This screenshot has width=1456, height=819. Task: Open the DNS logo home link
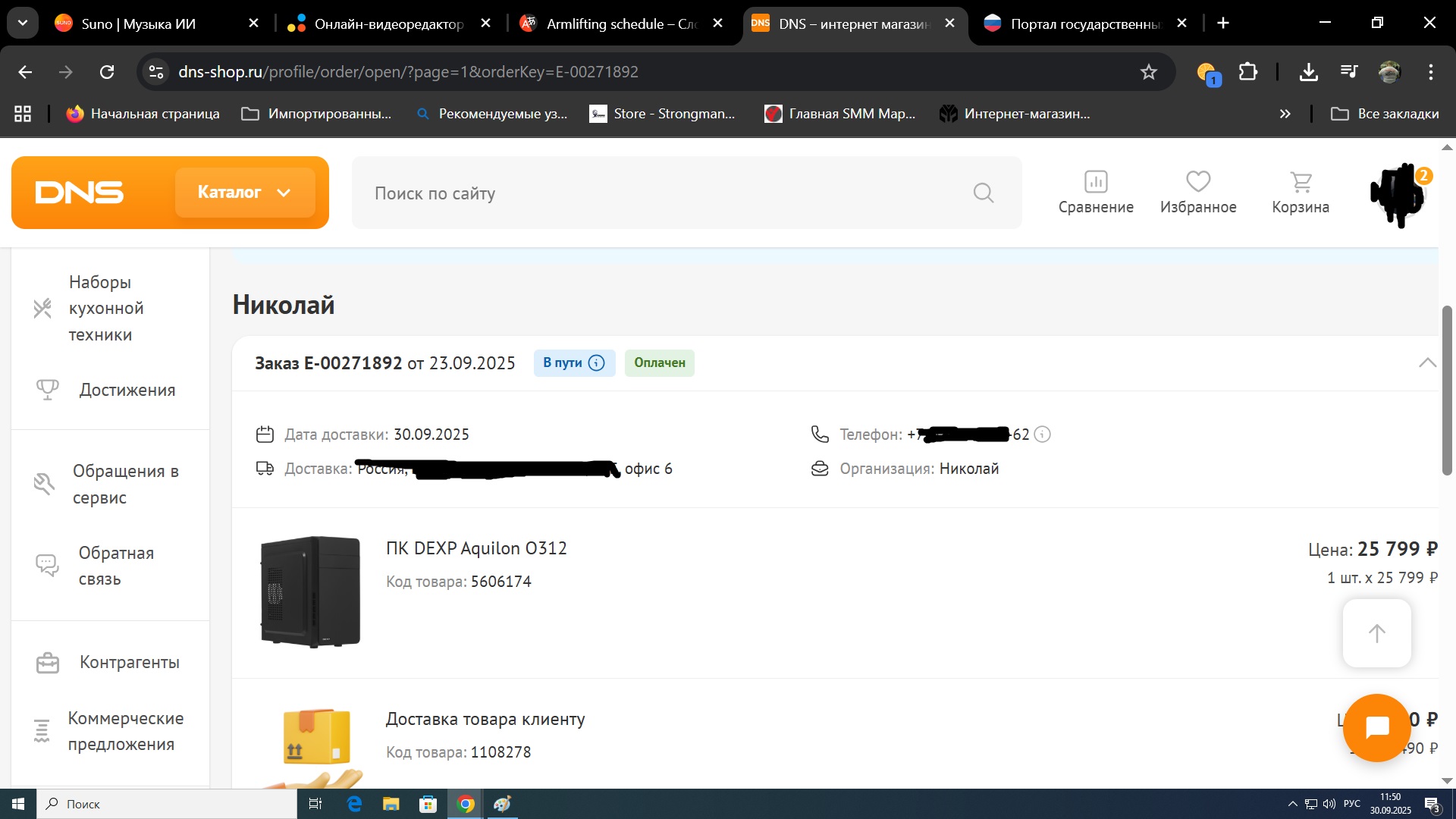coord(80,193)
